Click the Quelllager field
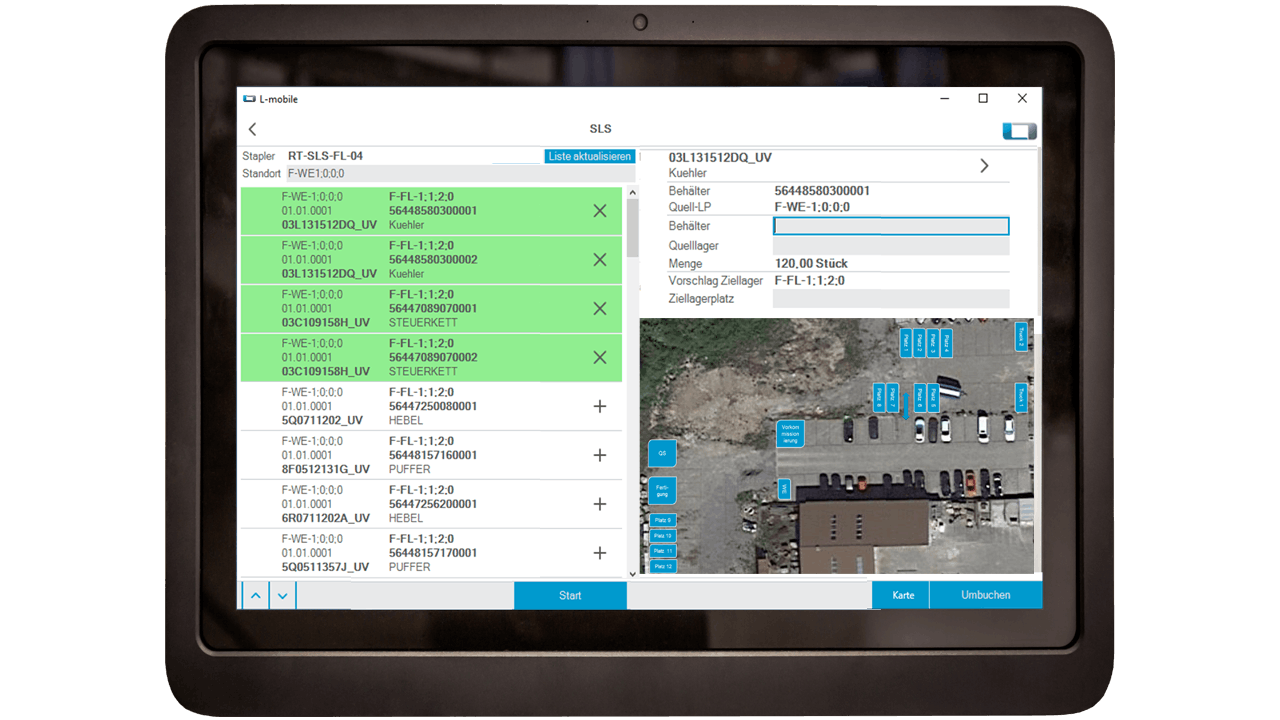Viewport: 1280px width, 720px height. (891, 245)
